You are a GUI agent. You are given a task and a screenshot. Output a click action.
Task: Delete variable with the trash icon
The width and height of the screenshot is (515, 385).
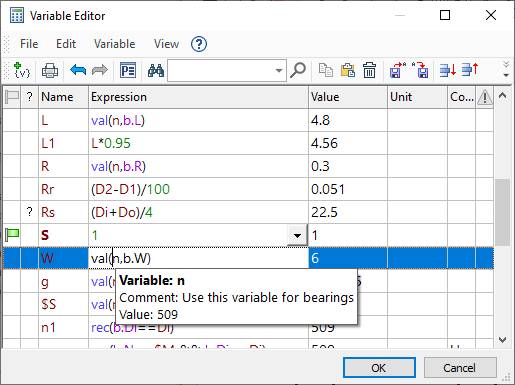(x=369, y=70)
